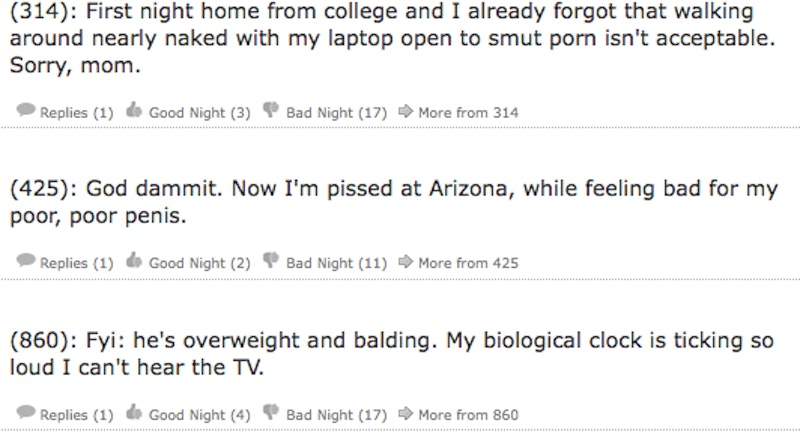800x435 pixels.
Task: Vote Good Night (2) on the 425 post
Action: pyautogui.click(x=199, y=264)
